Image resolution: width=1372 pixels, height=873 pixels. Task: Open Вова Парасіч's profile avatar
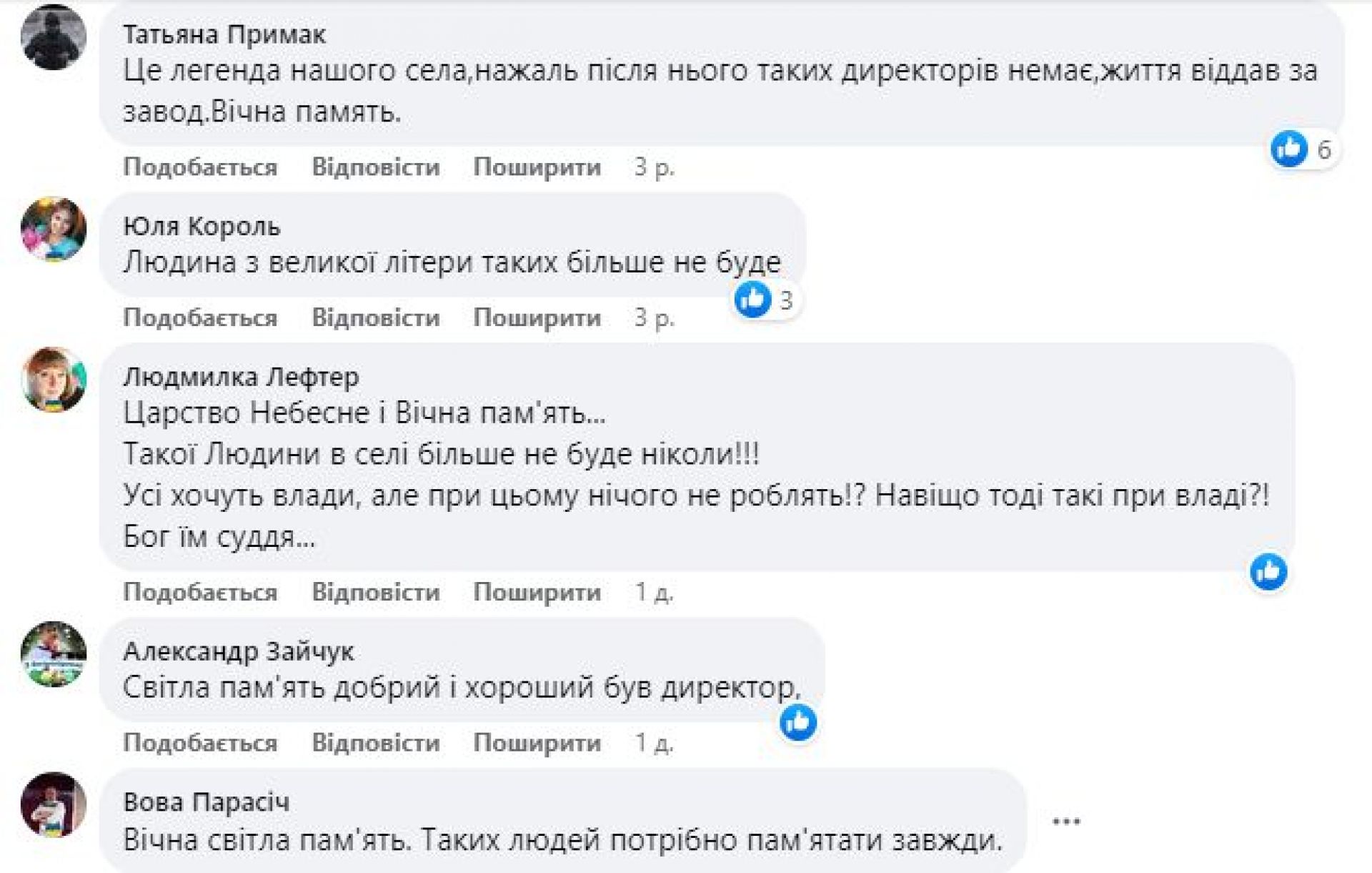point(54,805)
